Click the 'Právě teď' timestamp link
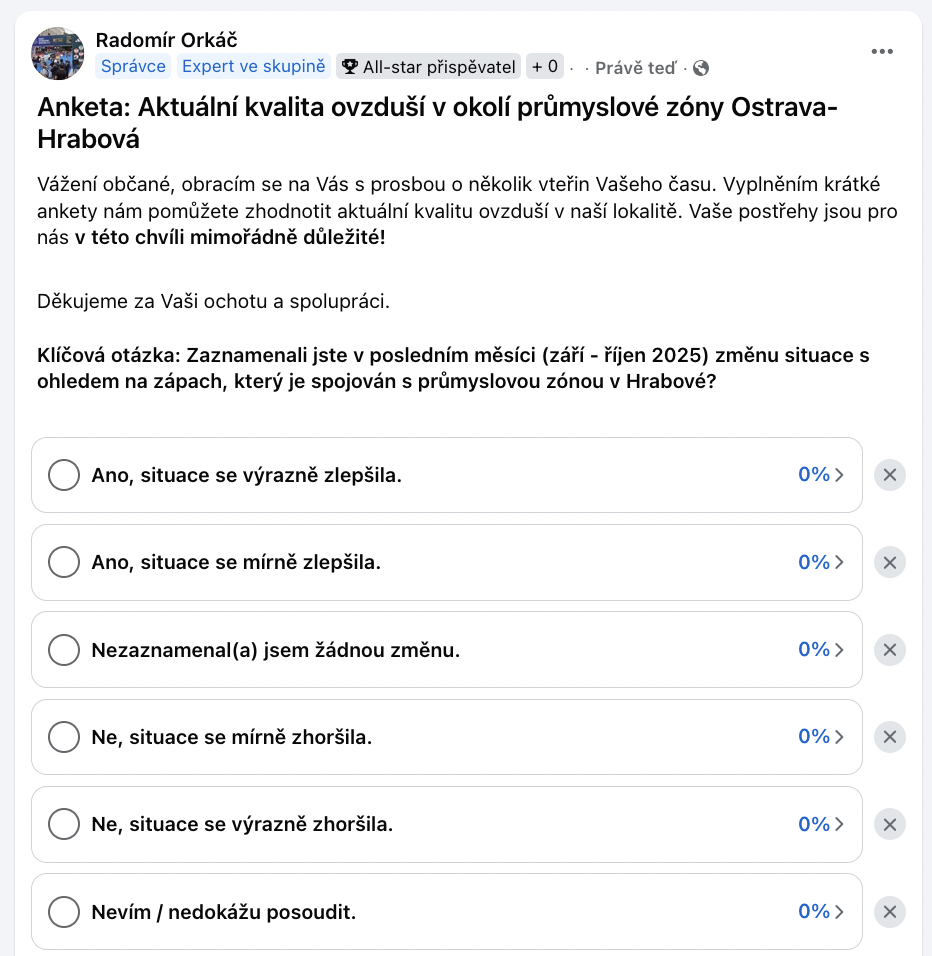 pos(635,68)
